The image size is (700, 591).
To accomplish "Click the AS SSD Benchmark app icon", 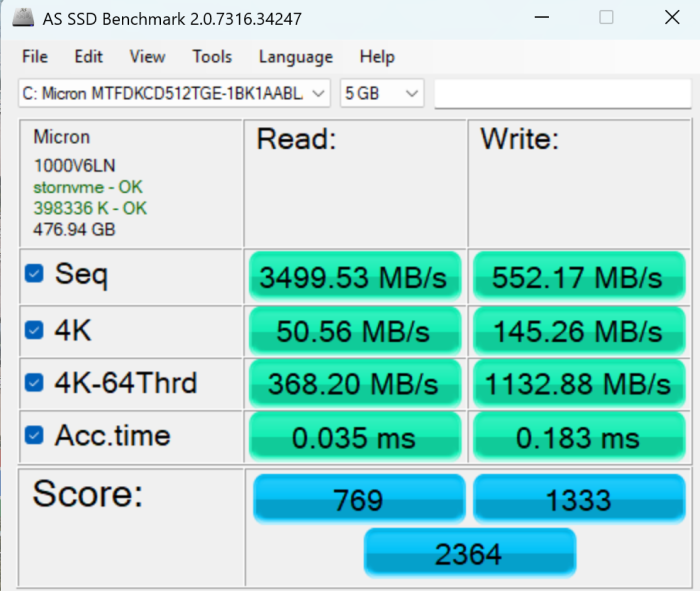I will pyautogui.click(x=22, y=19).
